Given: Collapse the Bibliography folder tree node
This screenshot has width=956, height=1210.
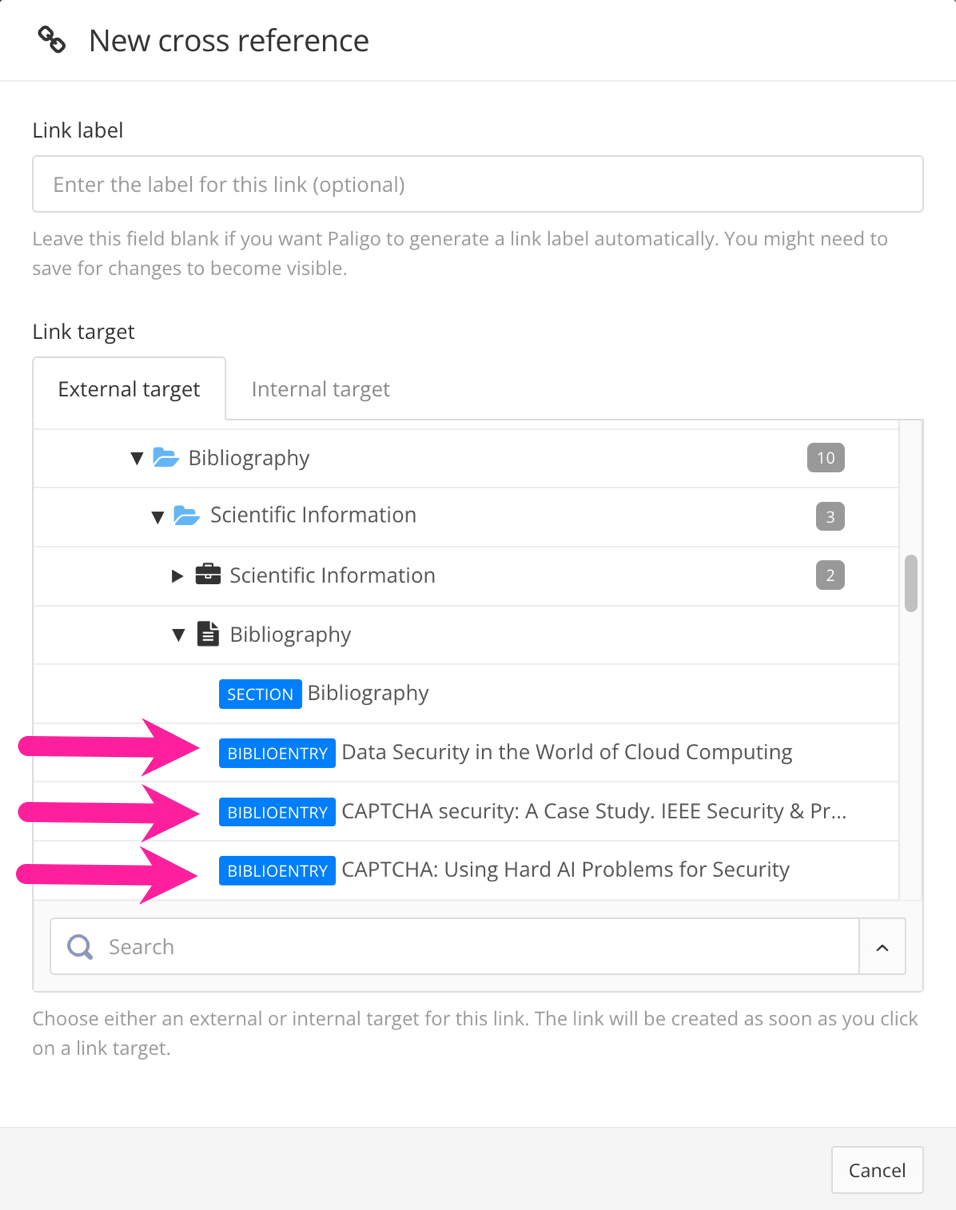Looking at the screenshot, I should 137,457.
